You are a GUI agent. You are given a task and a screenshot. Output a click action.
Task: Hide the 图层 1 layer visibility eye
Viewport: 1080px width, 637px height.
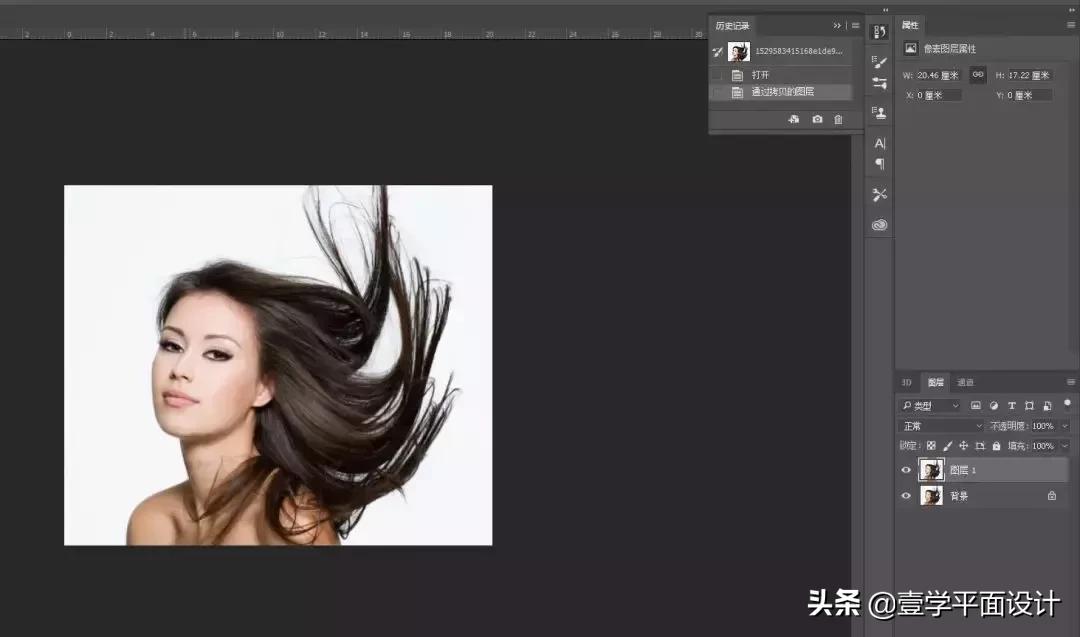pos(905,470)
